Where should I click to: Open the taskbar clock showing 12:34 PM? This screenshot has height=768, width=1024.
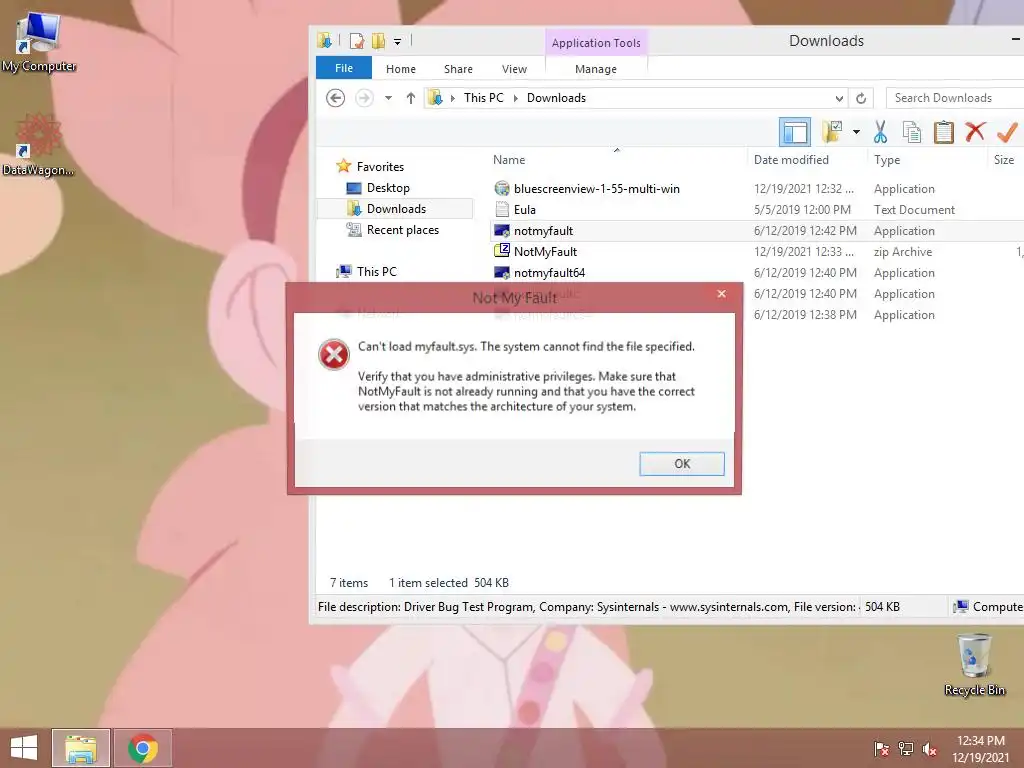pos(980,749)
